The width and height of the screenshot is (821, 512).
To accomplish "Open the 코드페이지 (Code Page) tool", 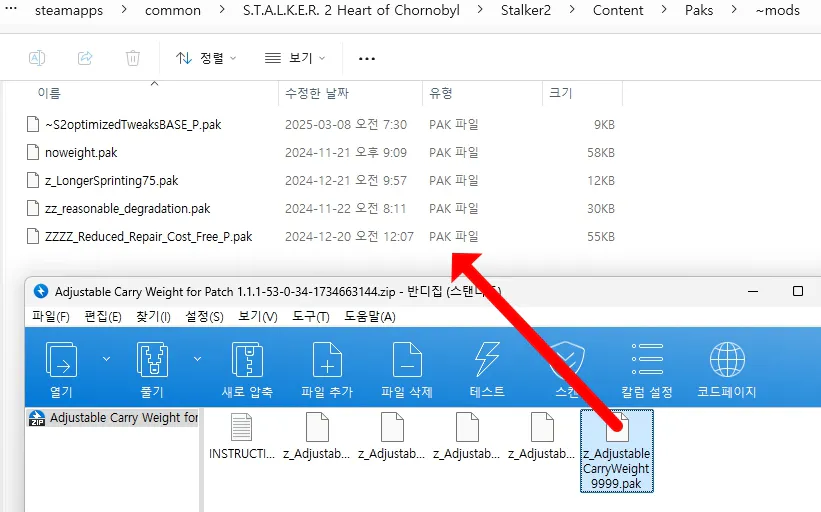I will coord(727,360).
